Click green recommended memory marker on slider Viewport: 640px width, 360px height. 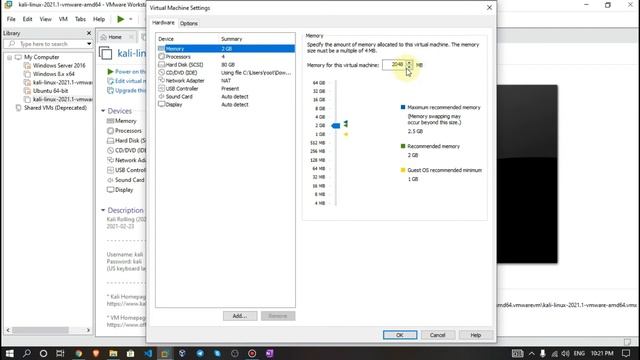(346, 124)
